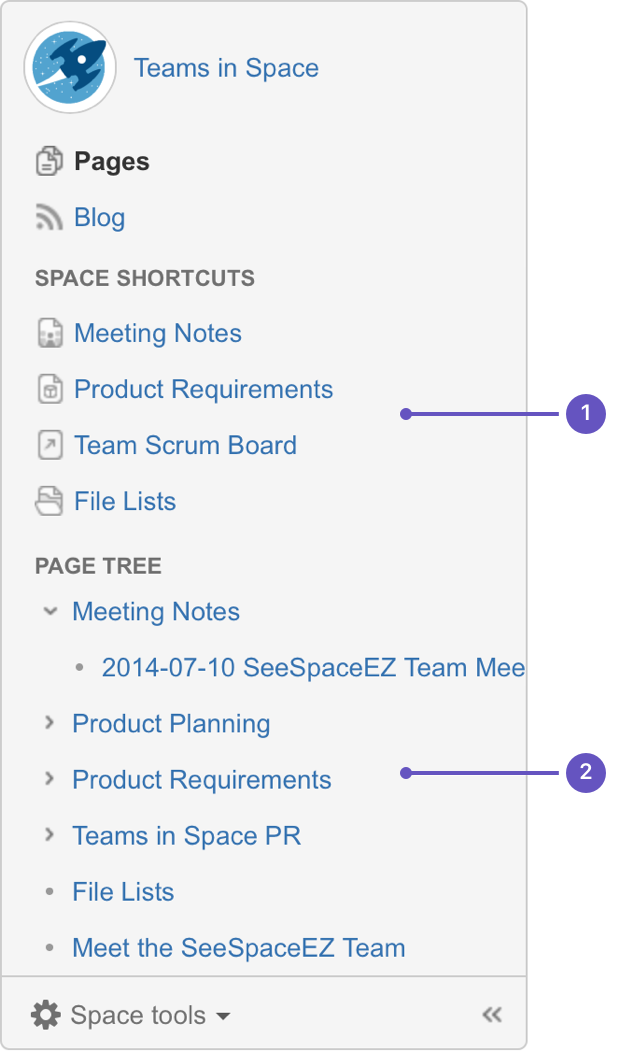Collapse the Meeting Notes tree node

[50, 612]
